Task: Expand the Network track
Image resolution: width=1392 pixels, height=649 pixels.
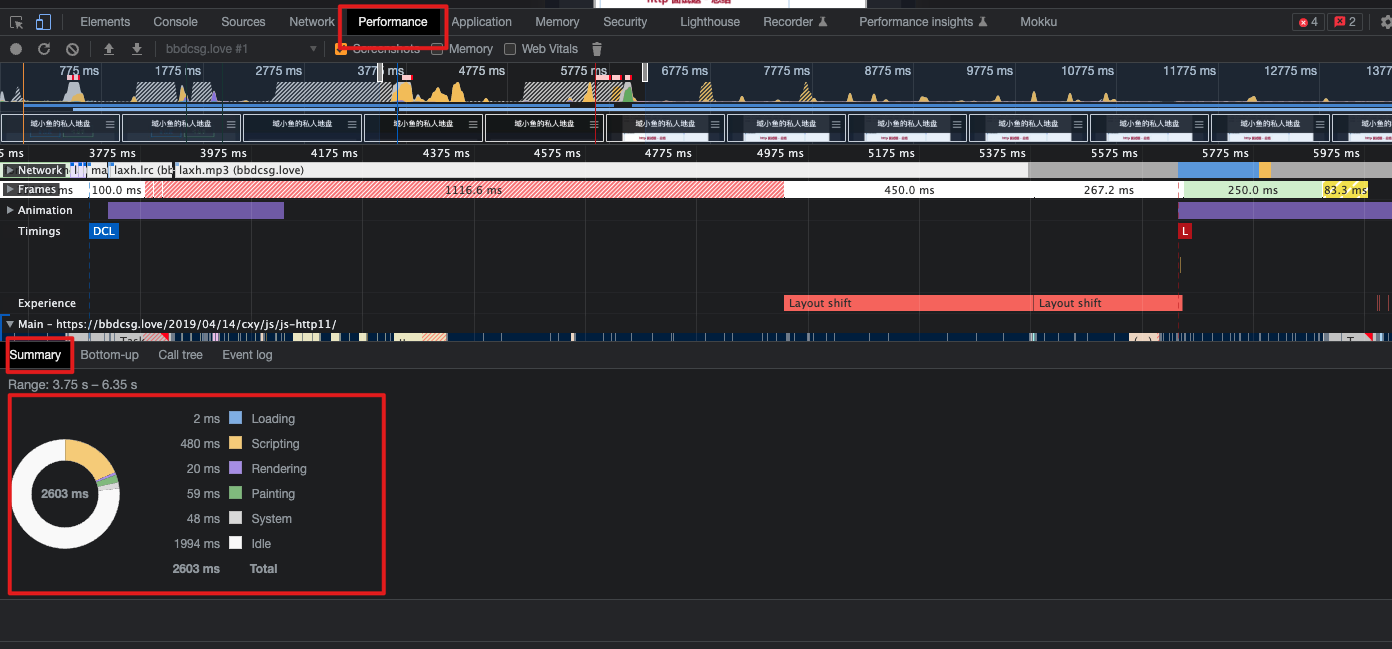Action: (10, 170)
